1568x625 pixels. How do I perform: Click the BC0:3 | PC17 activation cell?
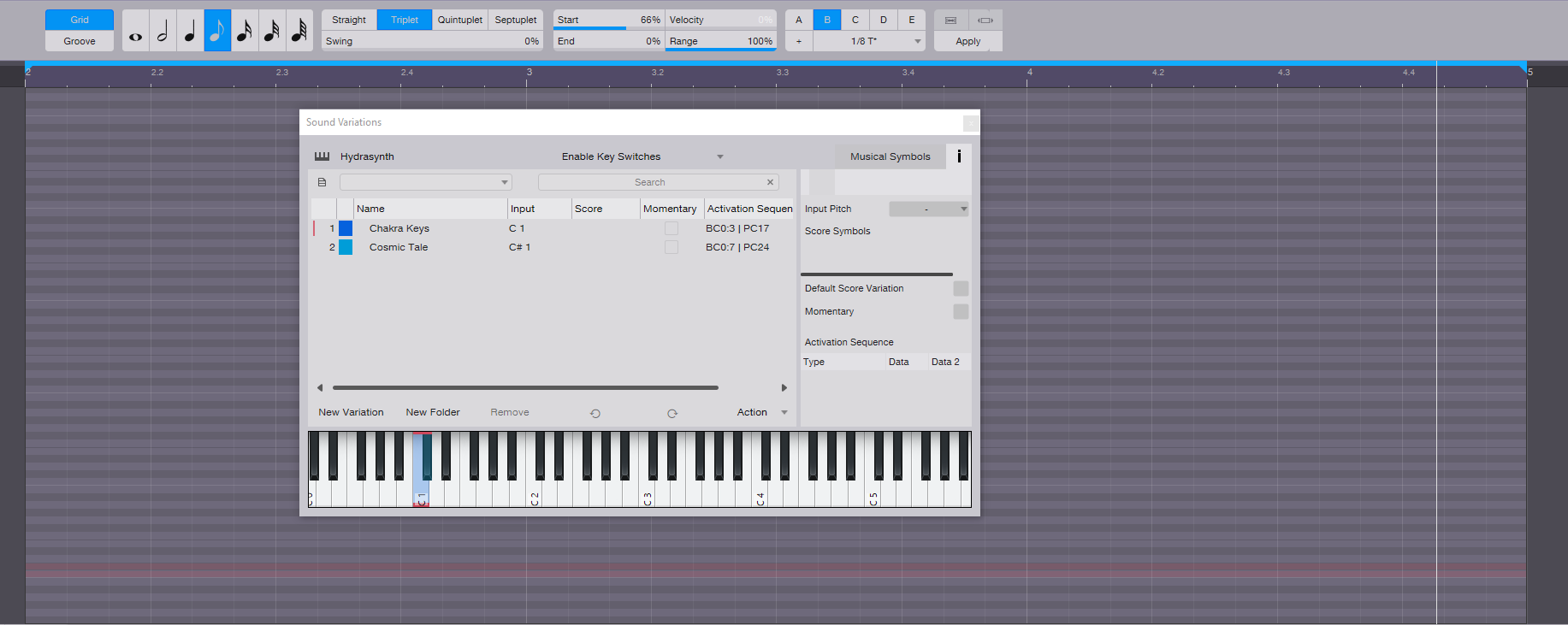point(737,228)
